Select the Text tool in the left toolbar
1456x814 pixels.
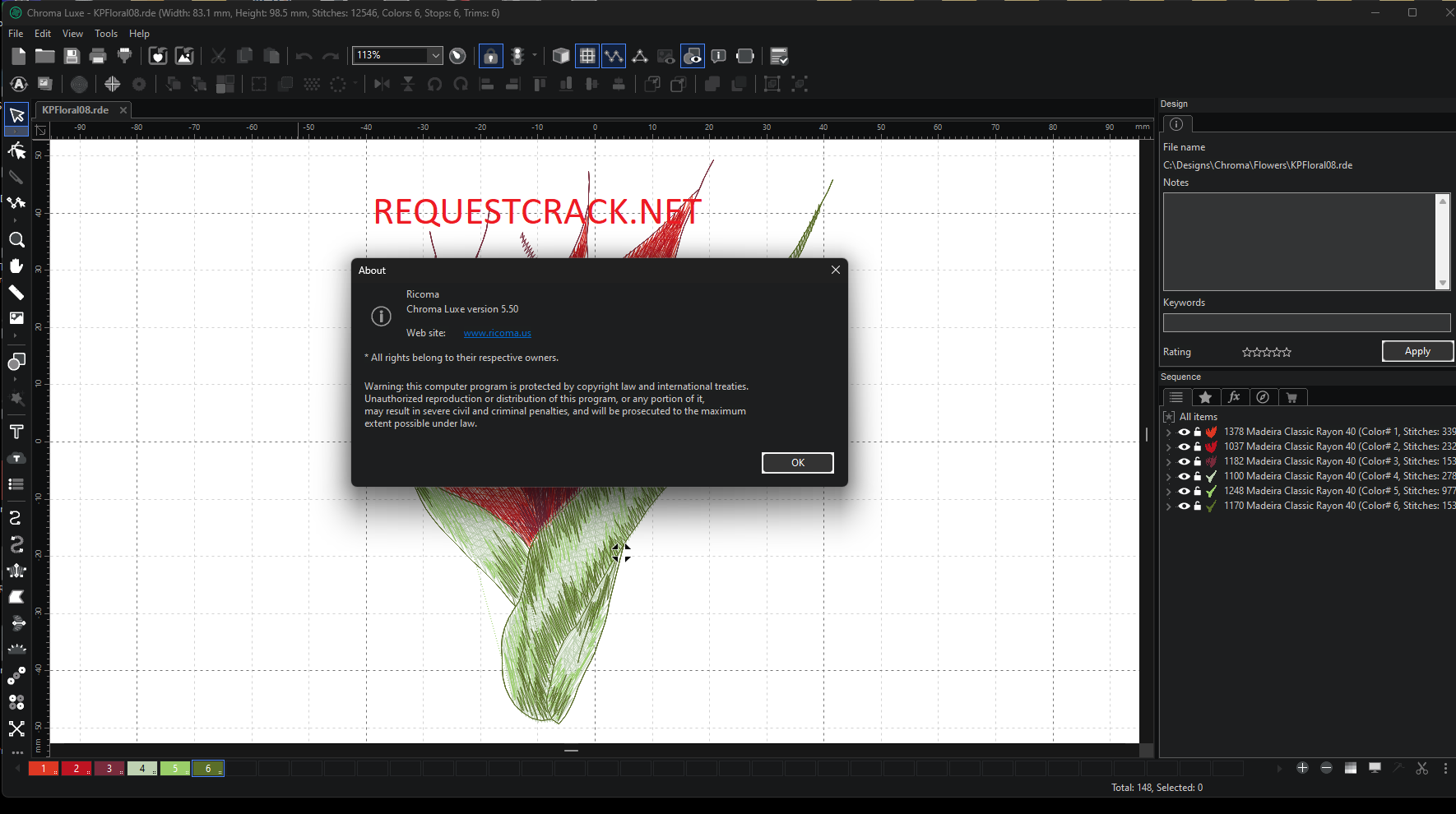[16, 431]
